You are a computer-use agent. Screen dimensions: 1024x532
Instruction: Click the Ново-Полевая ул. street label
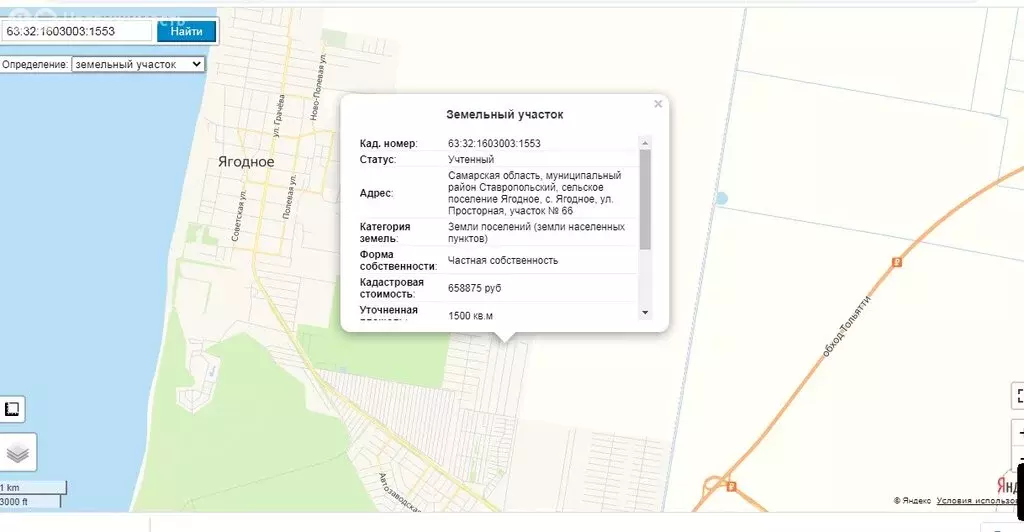pyautogui.click(x=318, y=86)
